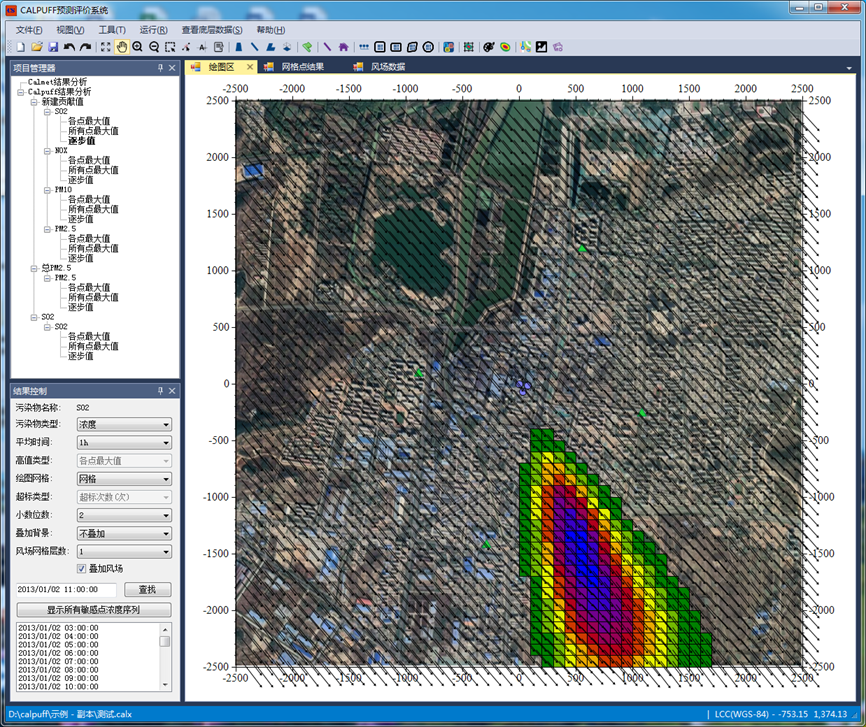Uncheck the 叠加风场 checkbox
Screen dimensions: 866x727
pos(82,569)
